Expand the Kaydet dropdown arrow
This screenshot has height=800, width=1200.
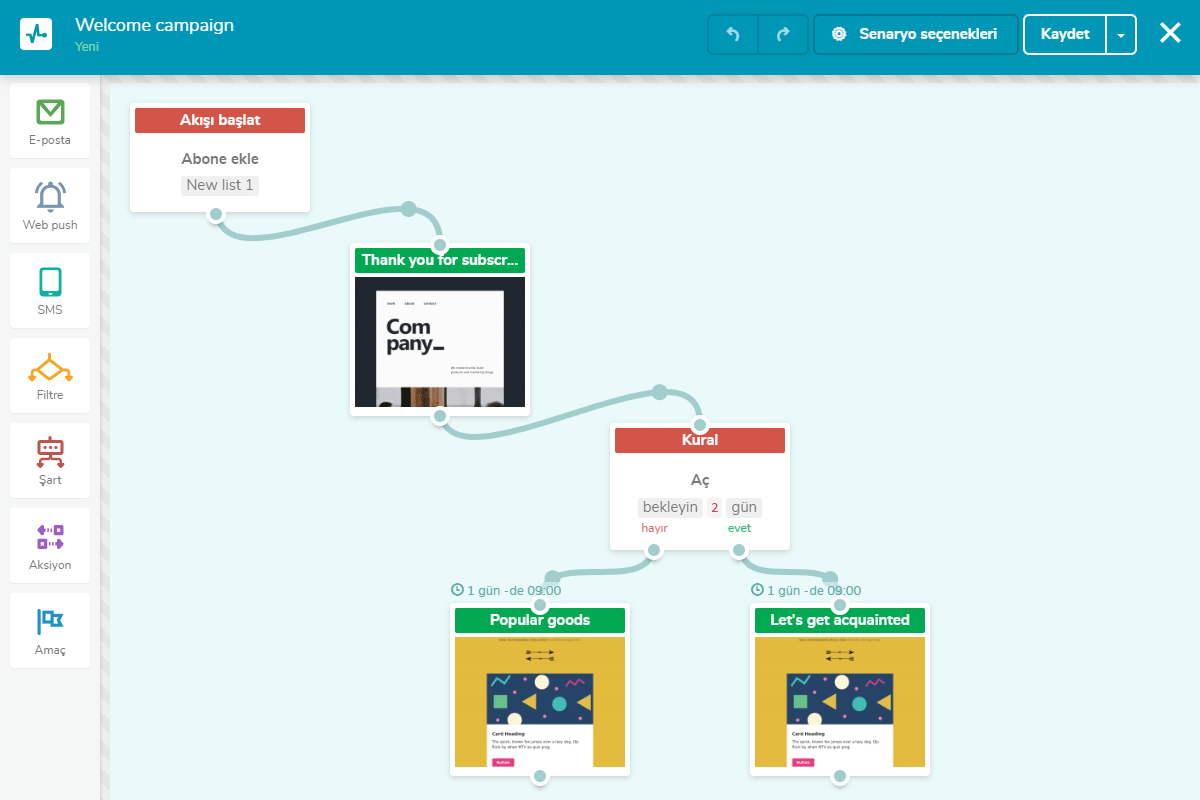(1121, 34)
